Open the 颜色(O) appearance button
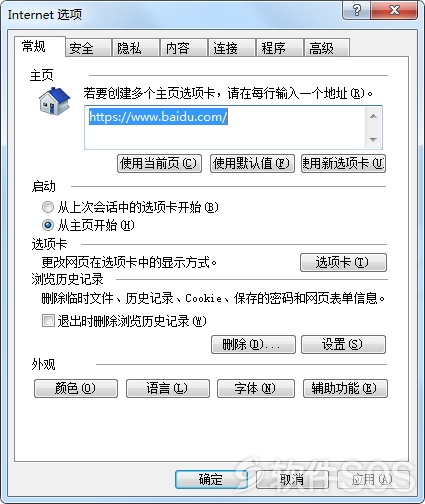Viewport: 425px width, 504px height. coord(76,388)
